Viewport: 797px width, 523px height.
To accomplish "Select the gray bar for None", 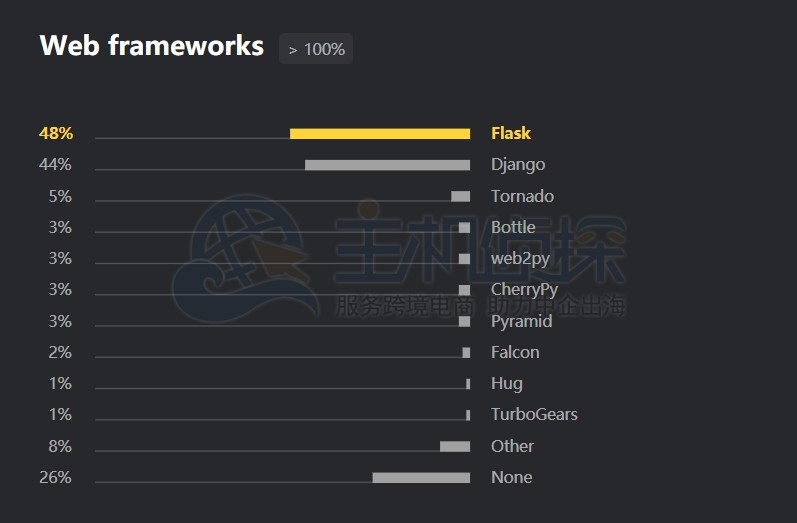I will pyautogui.click(x=421, y=477).
